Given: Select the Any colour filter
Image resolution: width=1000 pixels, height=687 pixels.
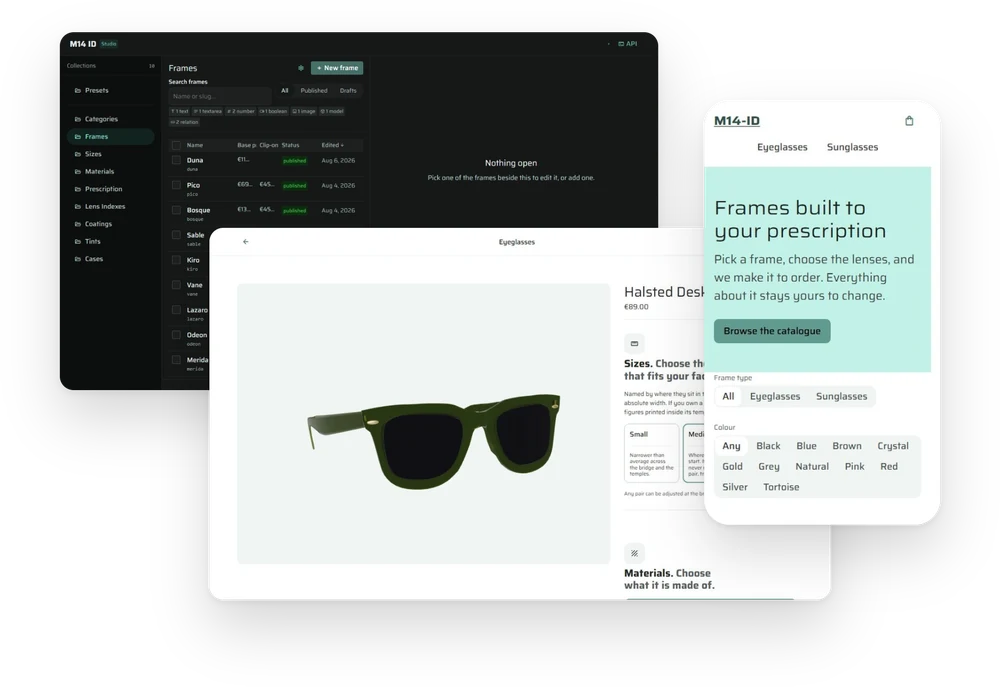Looking at the screenshot, I should [x=732, y=446].
